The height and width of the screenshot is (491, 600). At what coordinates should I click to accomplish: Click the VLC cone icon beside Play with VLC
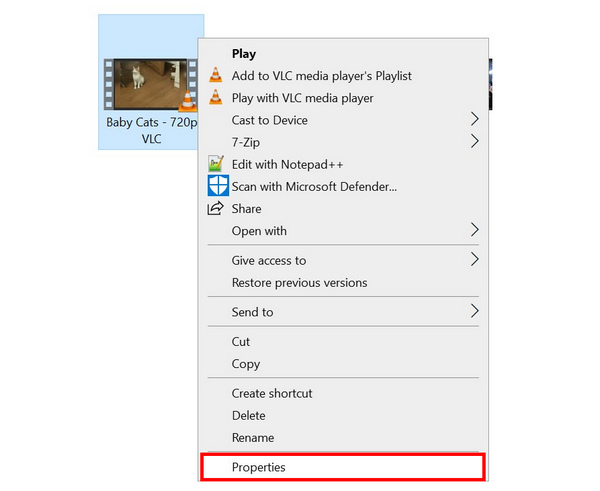(215, 97)
